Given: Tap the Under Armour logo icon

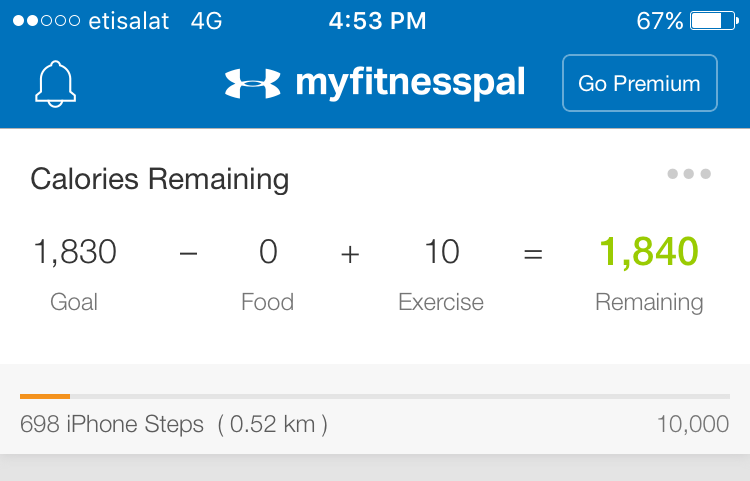Looking at the screenshot, I should (253, 83).
